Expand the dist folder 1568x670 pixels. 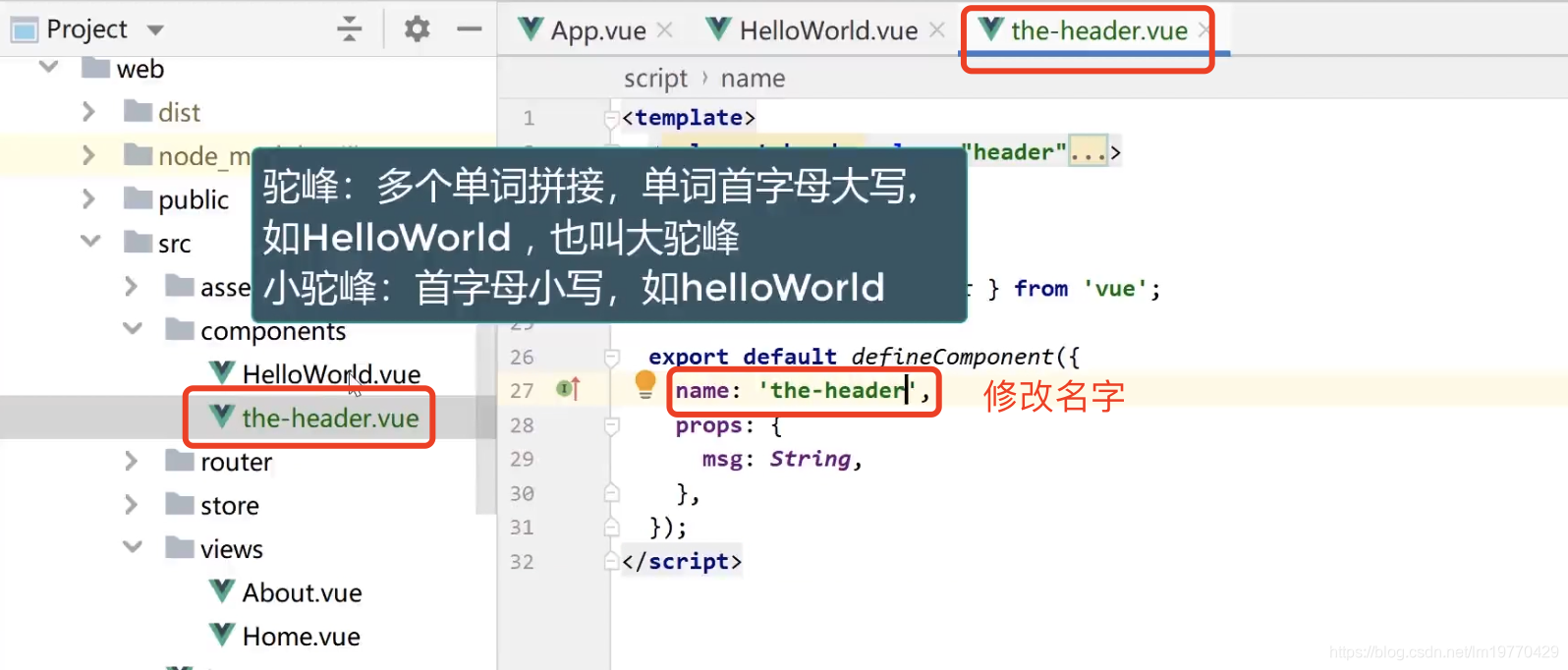pyautogui.click(x=88, y=112)
